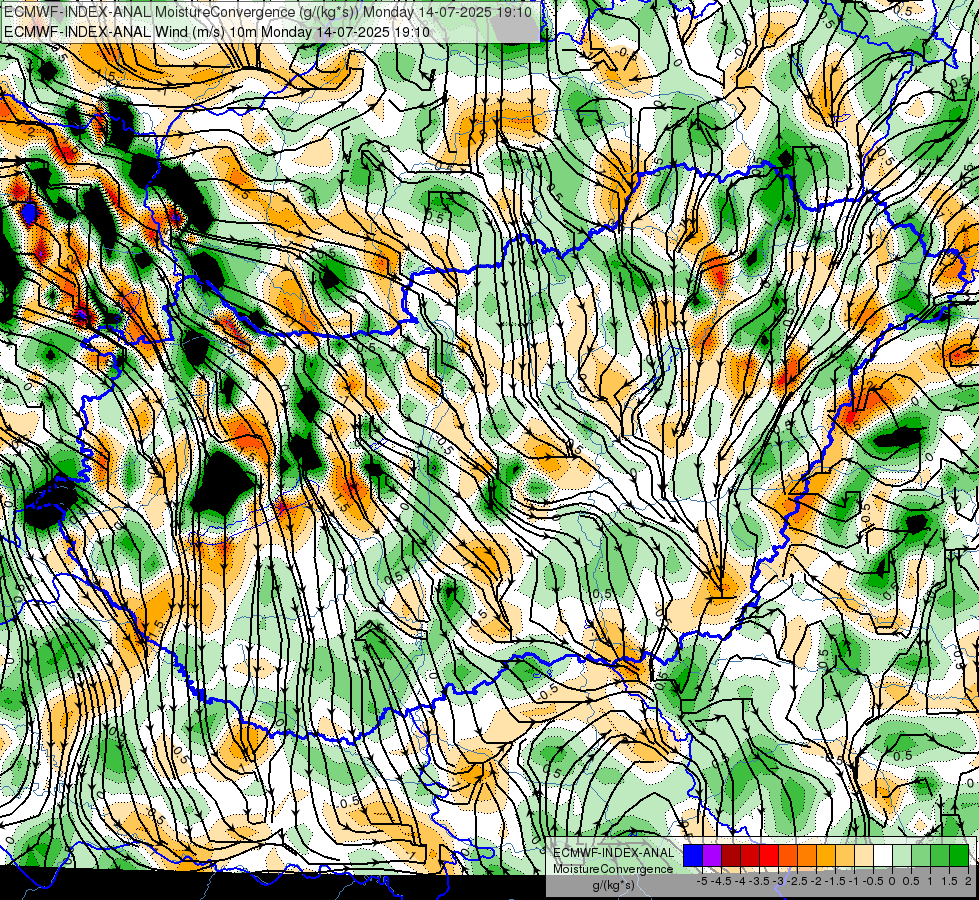Image resolution: width=979 pixels, height=900 pixels.
Task: Click the legend tick value -0.5
Action: click(x=873, y=881)
